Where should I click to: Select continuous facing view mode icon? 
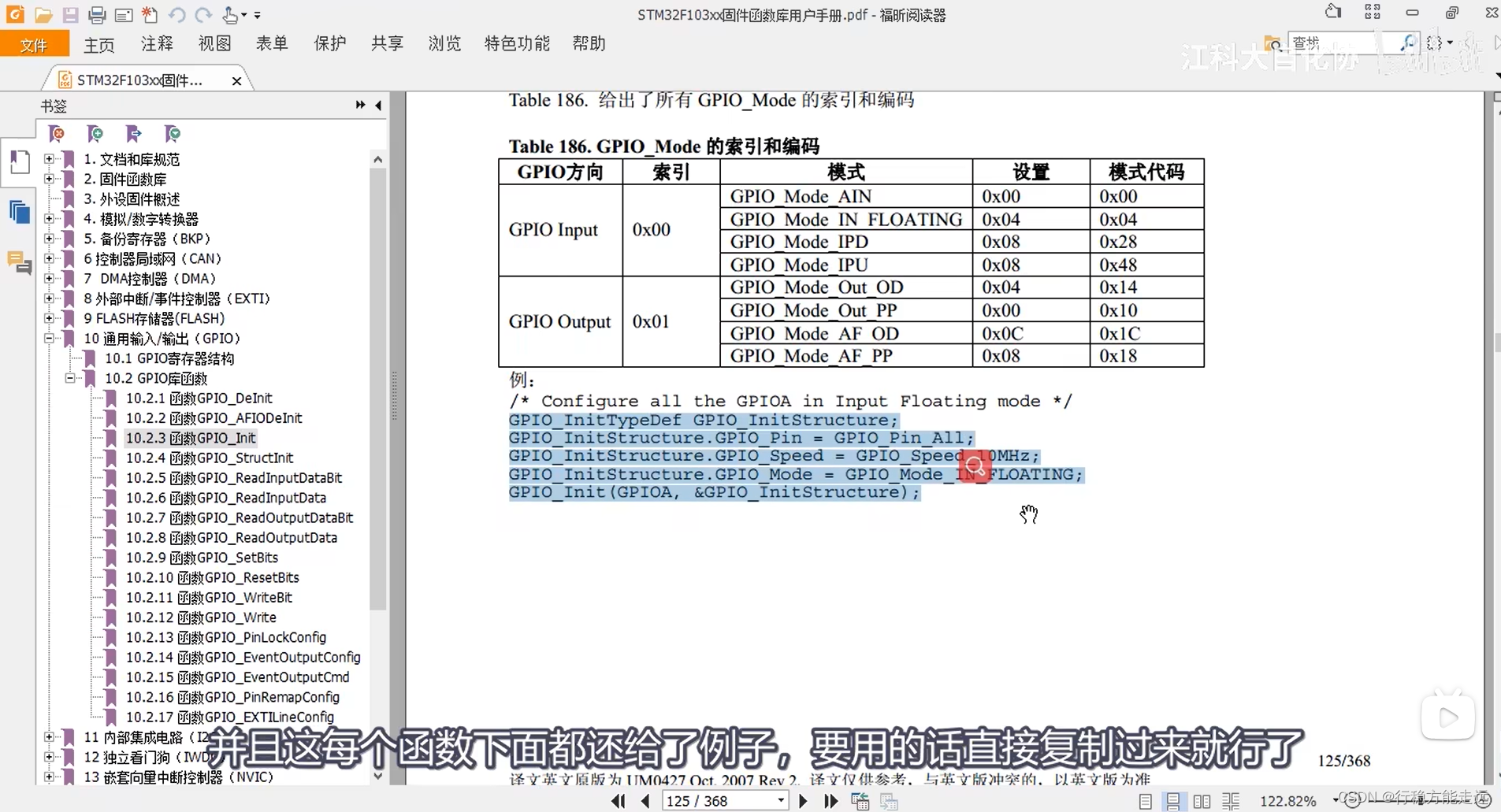[1231, 802]
